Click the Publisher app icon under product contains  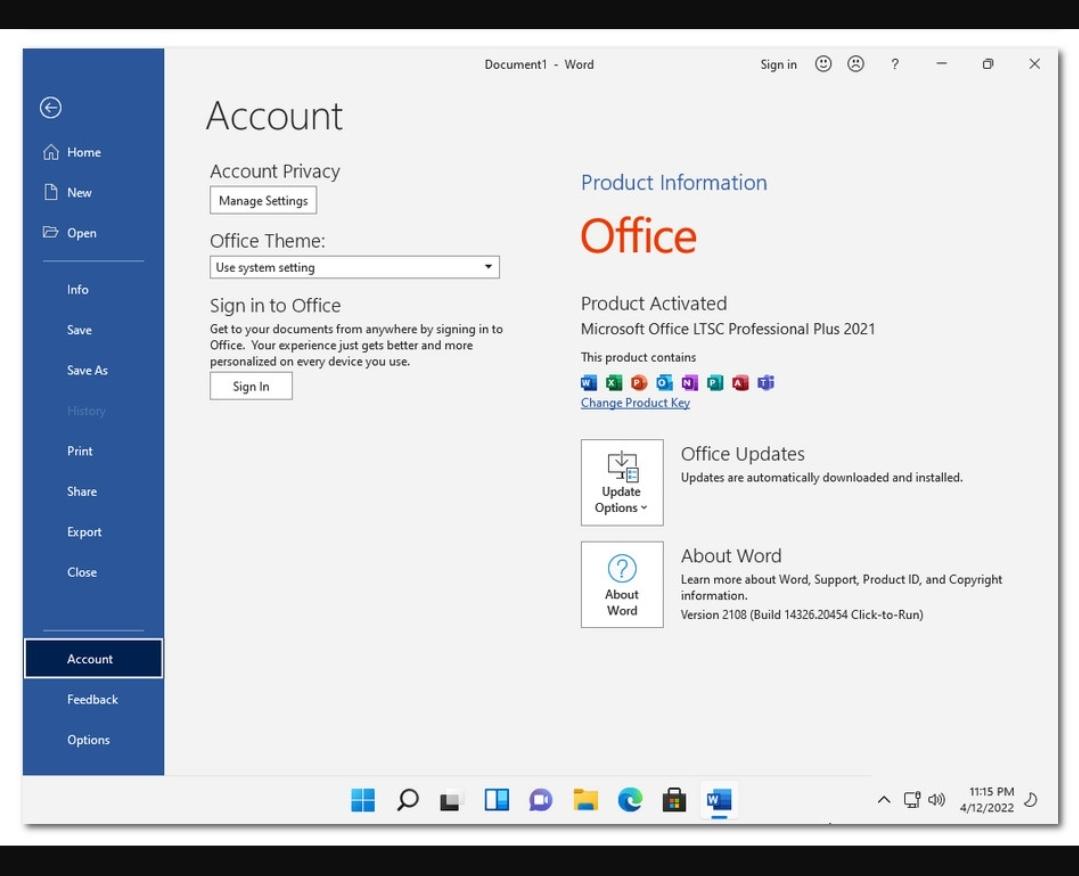pos(715,383)
